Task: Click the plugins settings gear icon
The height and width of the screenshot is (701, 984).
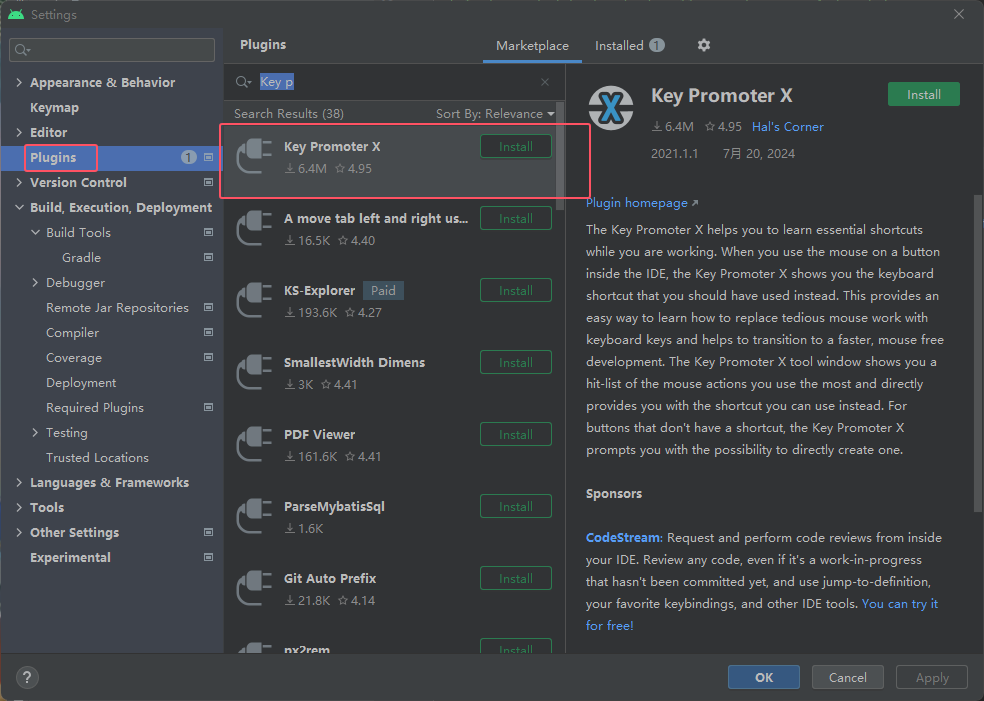Action: (703, 45)
